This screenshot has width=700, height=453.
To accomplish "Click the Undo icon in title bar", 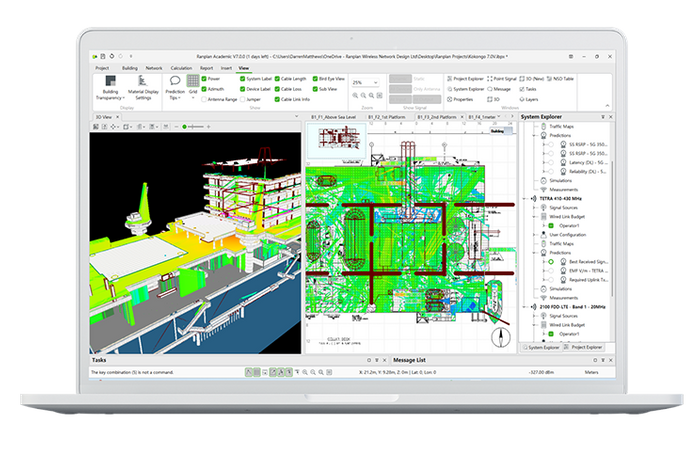I will point(112,56).
